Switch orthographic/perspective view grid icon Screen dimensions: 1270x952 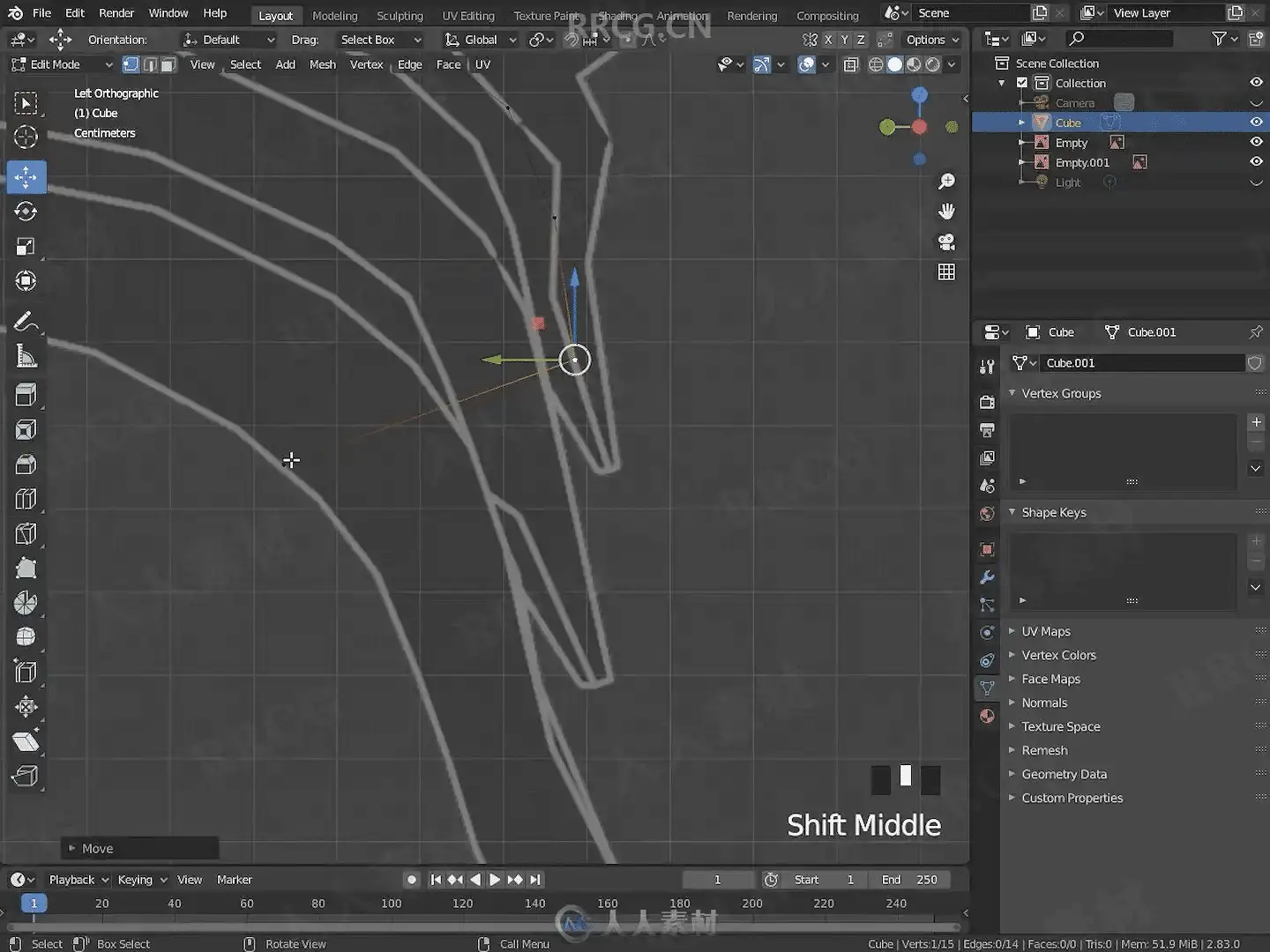[946, 272]
